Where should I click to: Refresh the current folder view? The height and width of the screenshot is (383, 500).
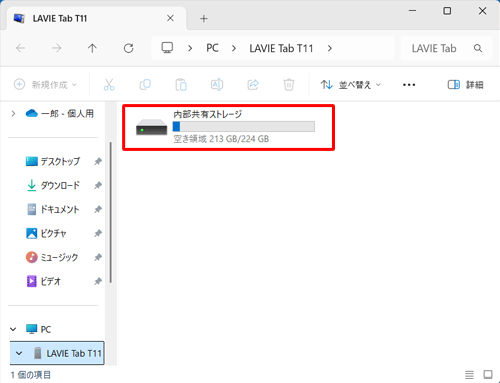click(x=128, y=48)
